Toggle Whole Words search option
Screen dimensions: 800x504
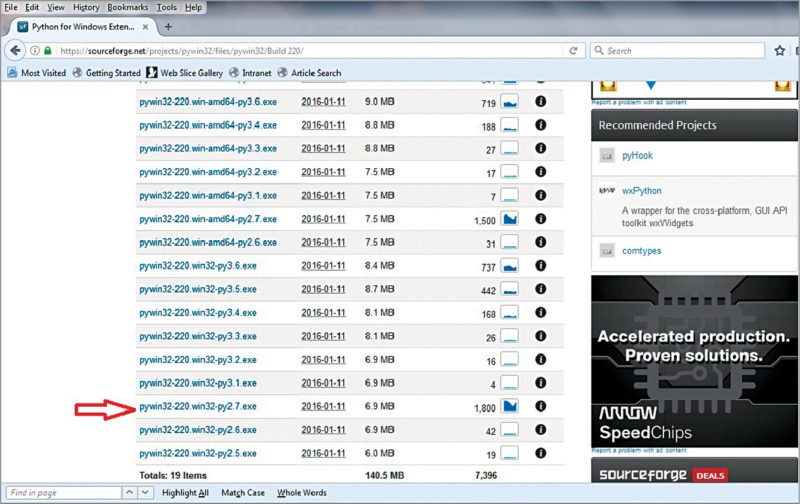(x=303, y=493)
